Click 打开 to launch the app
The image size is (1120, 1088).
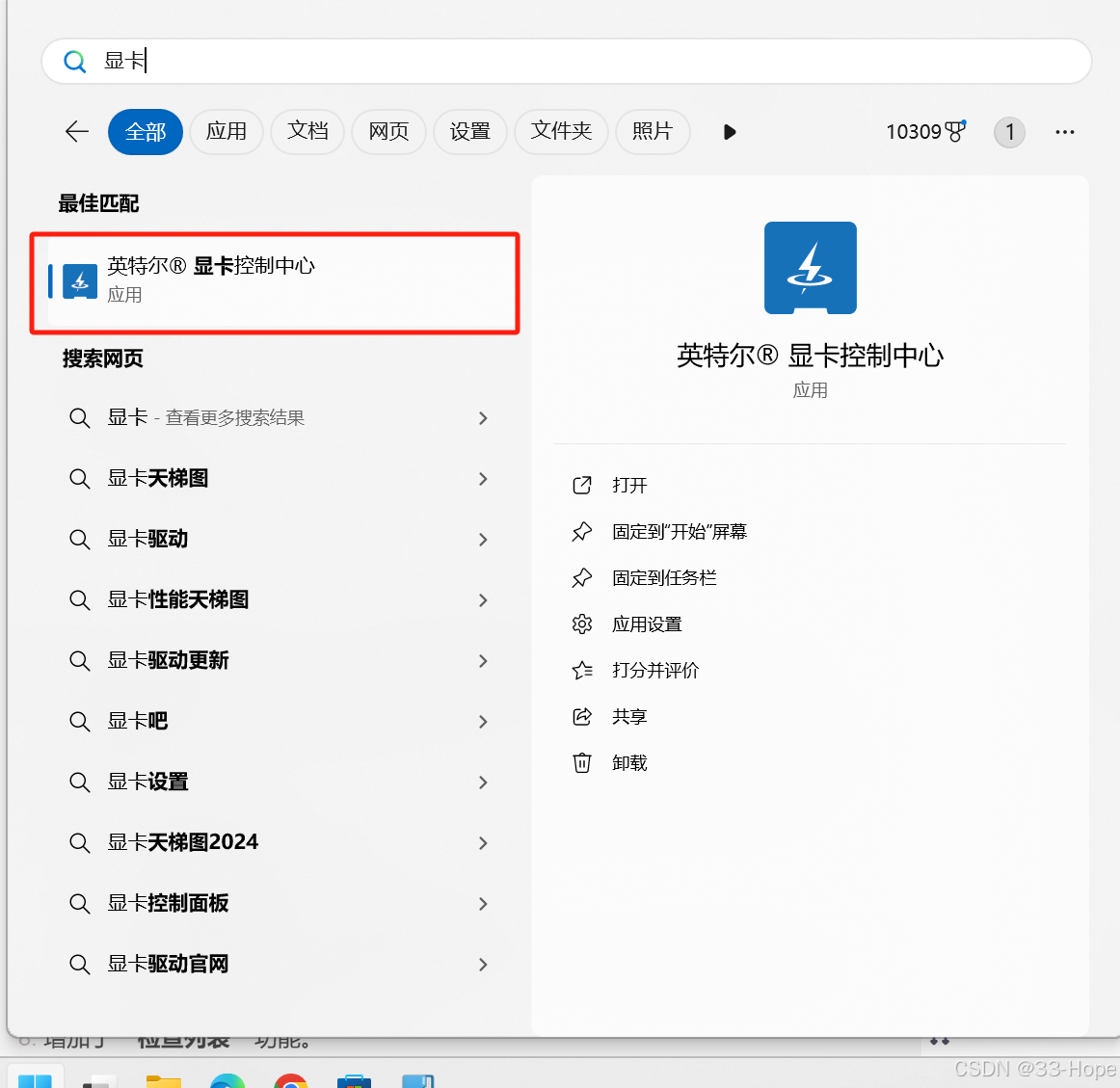(x=629, y=486)
